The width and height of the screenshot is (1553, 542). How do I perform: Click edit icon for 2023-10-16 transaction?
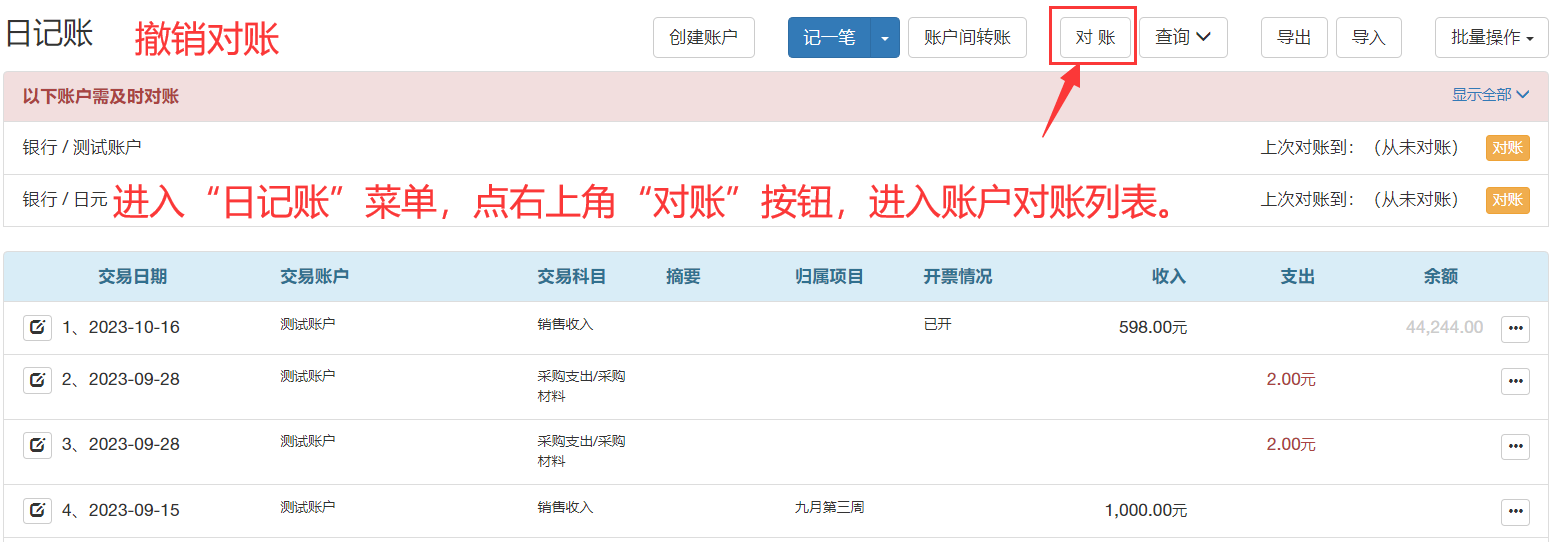coord(37,328)
